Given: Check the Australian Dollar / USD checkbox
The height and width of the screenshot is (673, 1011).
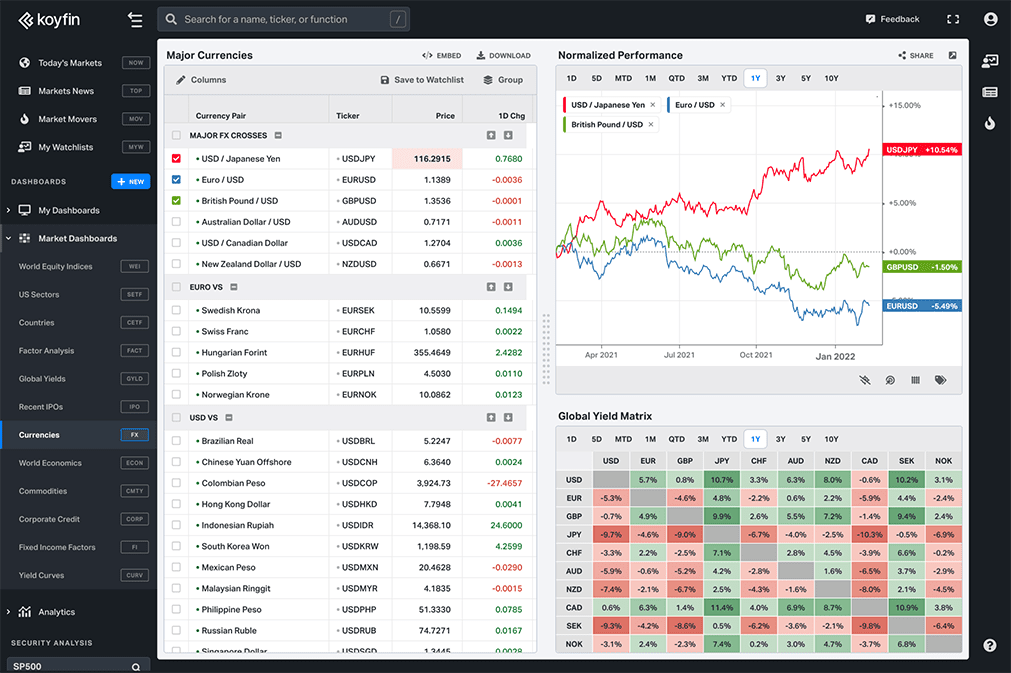Looking at the screenshot, I should [x=177, y=222].
